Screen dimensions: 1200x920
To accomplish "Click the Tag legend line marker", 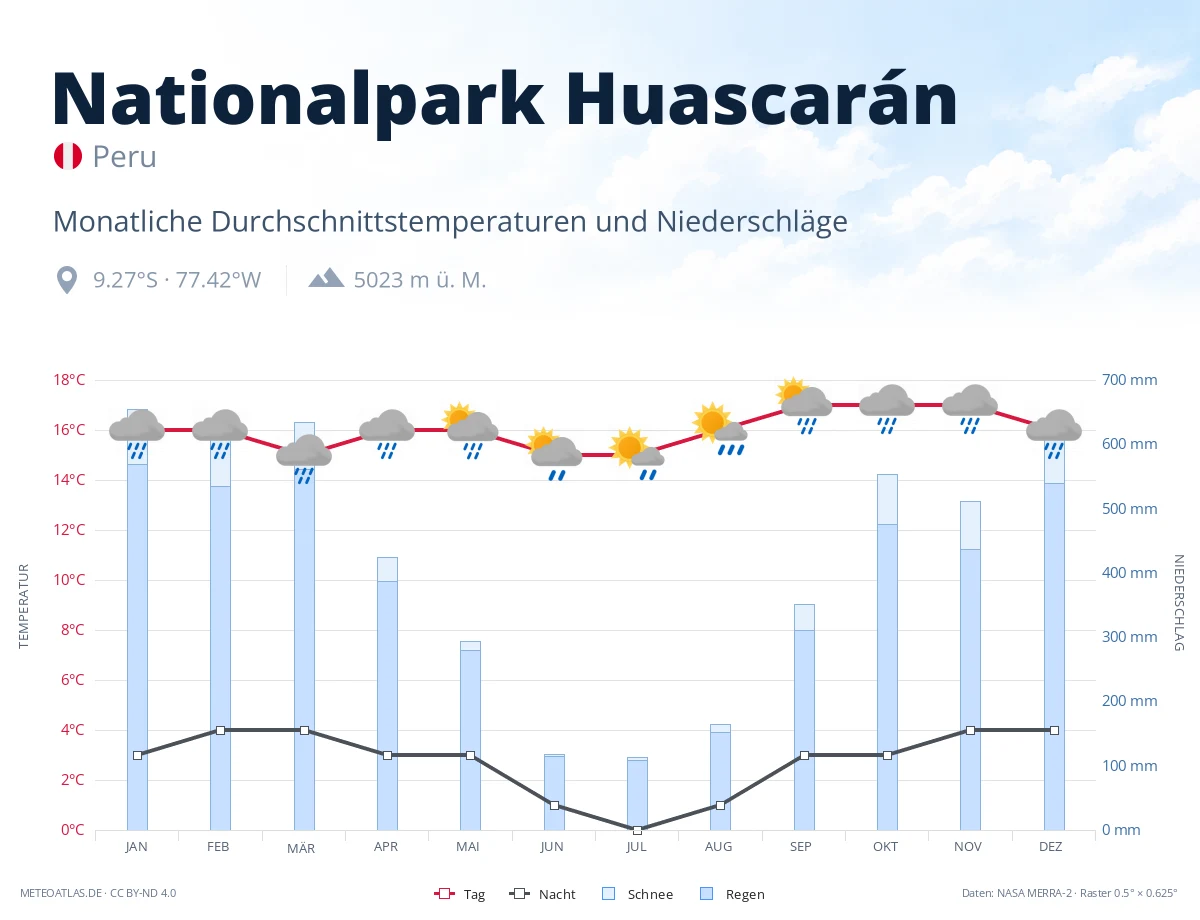I will (x=445, y=894).
